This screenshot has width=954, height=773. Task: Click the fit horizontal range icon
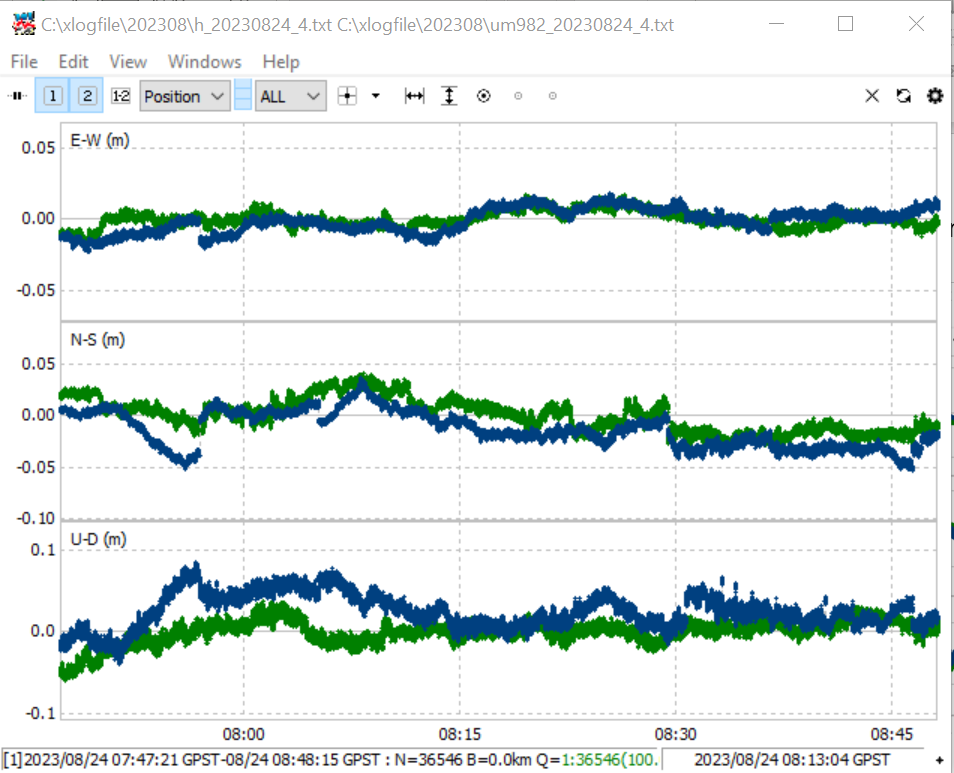[414, 95]
